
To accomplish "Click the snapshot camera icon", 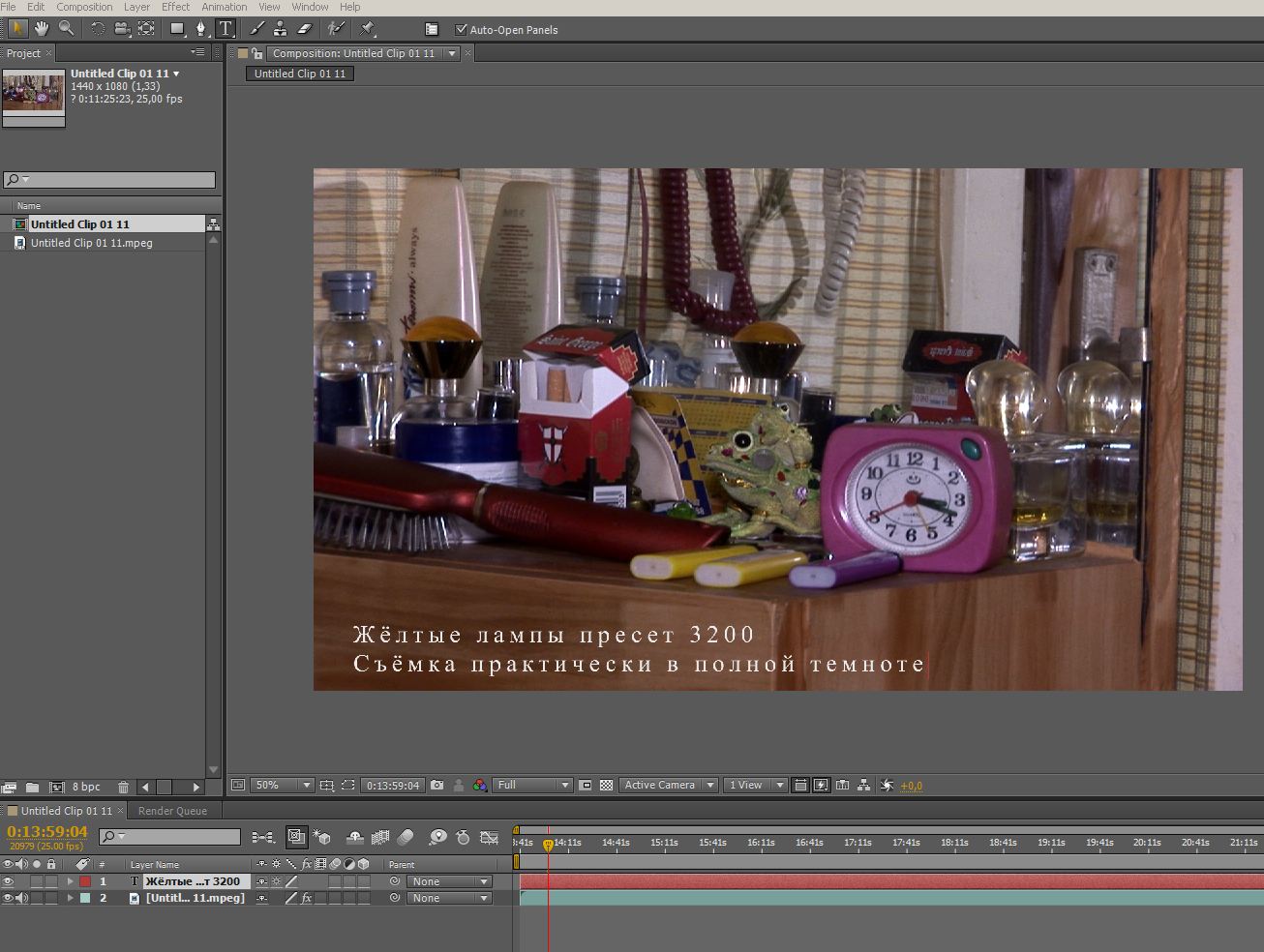I will click(437, 786).
